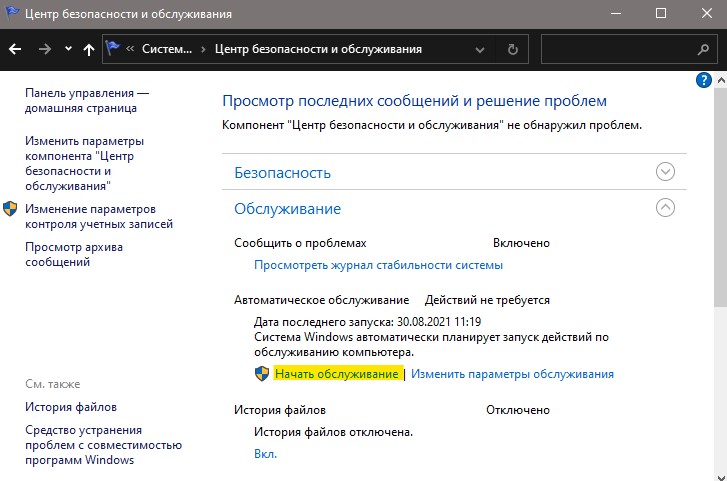Open "Изменение параметров контроля учетных записей"
This screenshot has width=727, height=481.
point(99,216)
